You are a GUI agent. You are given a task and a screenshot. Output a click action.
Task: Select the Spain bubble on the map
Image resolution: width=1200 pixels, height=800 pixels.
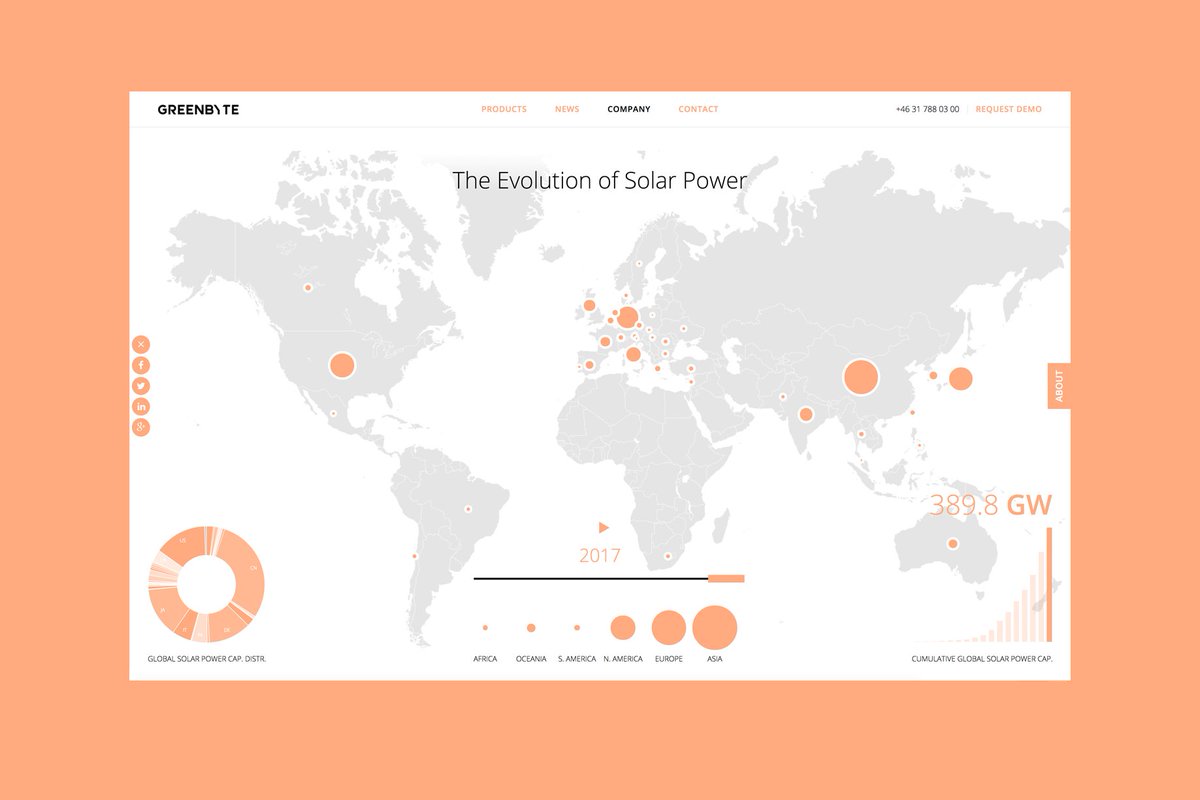point(589,365)
